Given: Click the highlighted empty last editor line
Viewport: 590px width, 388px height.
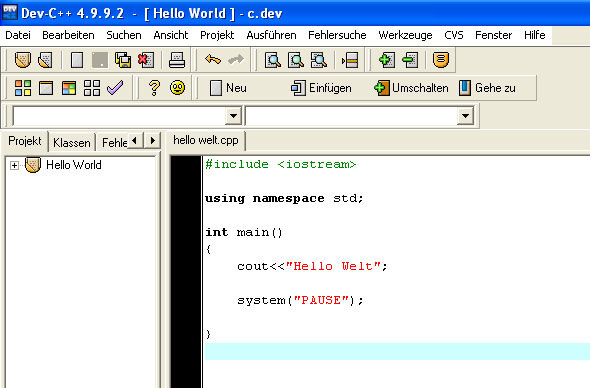Looking at the screenshot, I should pos(397,351).
